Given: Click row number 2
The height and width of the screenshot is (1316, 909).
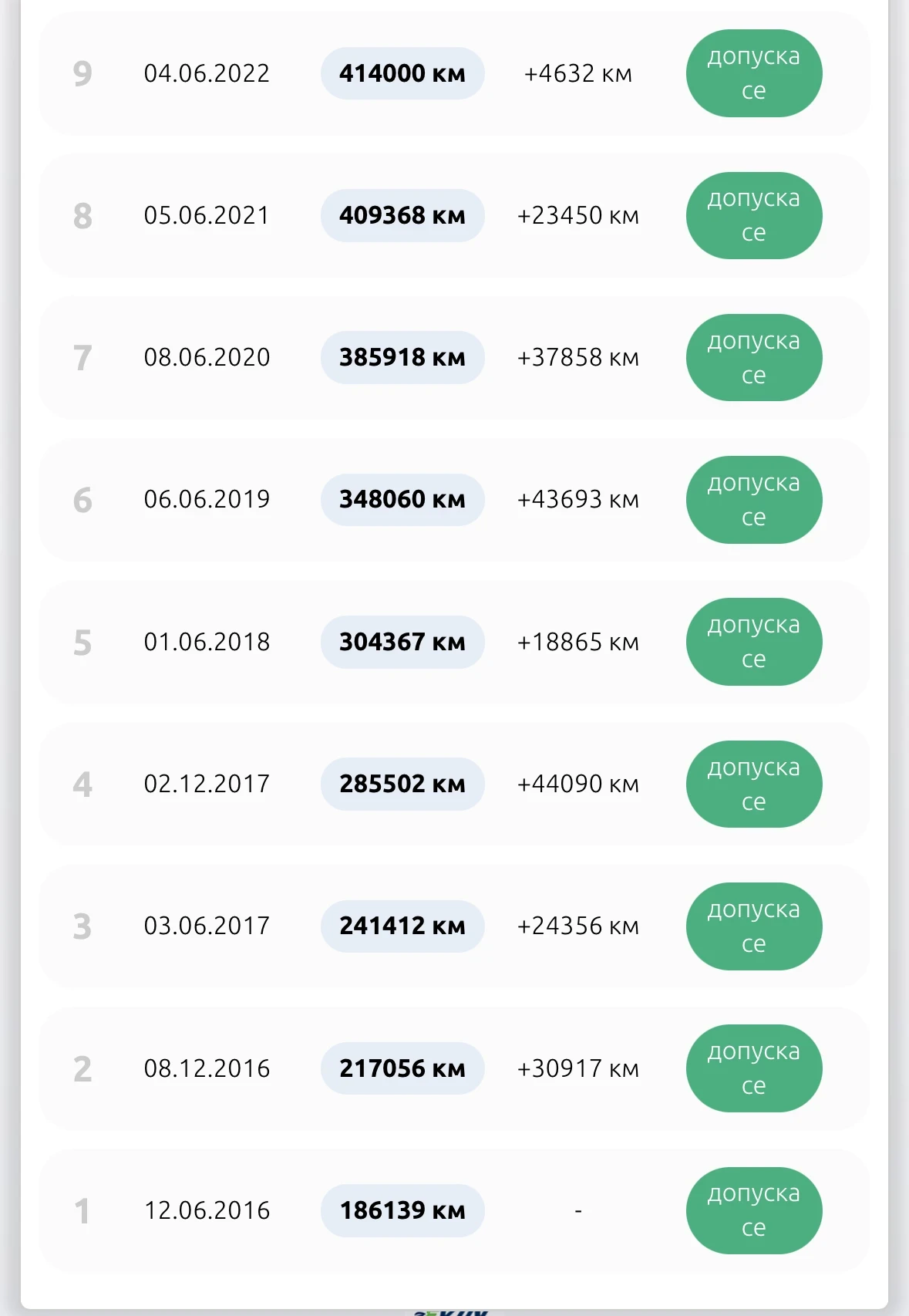Looking at the screenshot, I should click(x=82, y=1069).
